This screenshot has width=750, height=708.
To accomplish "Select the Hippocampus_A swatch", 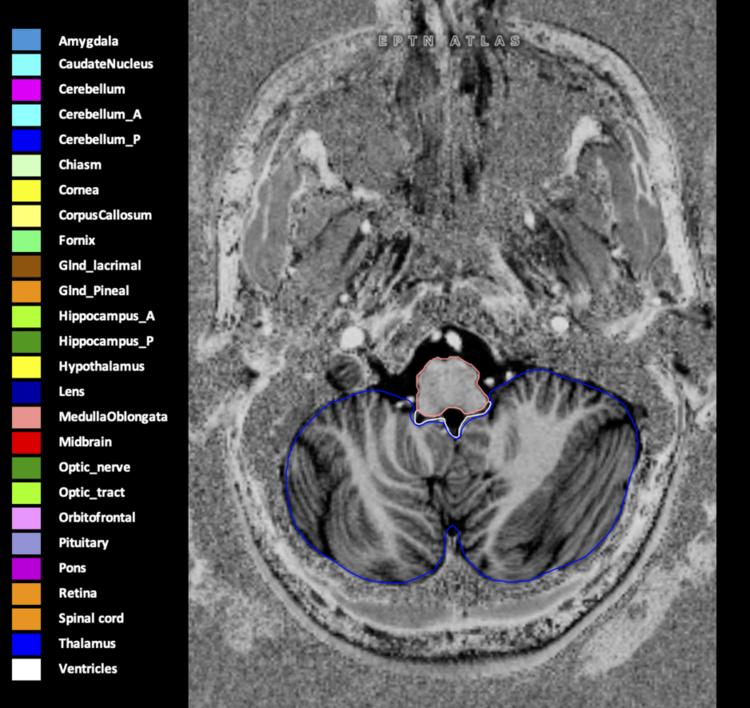I will (x=26, y=317).
